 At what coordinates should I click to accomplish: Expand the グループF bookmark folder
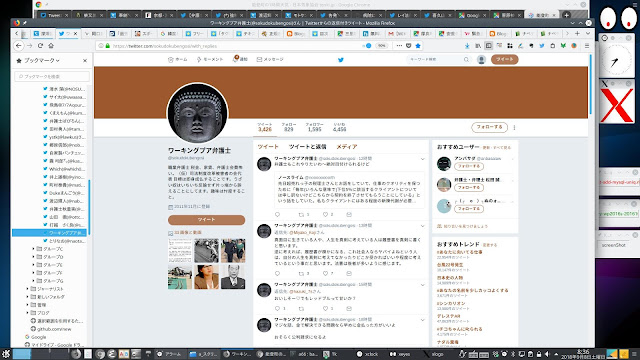click(x=33, y=273)
